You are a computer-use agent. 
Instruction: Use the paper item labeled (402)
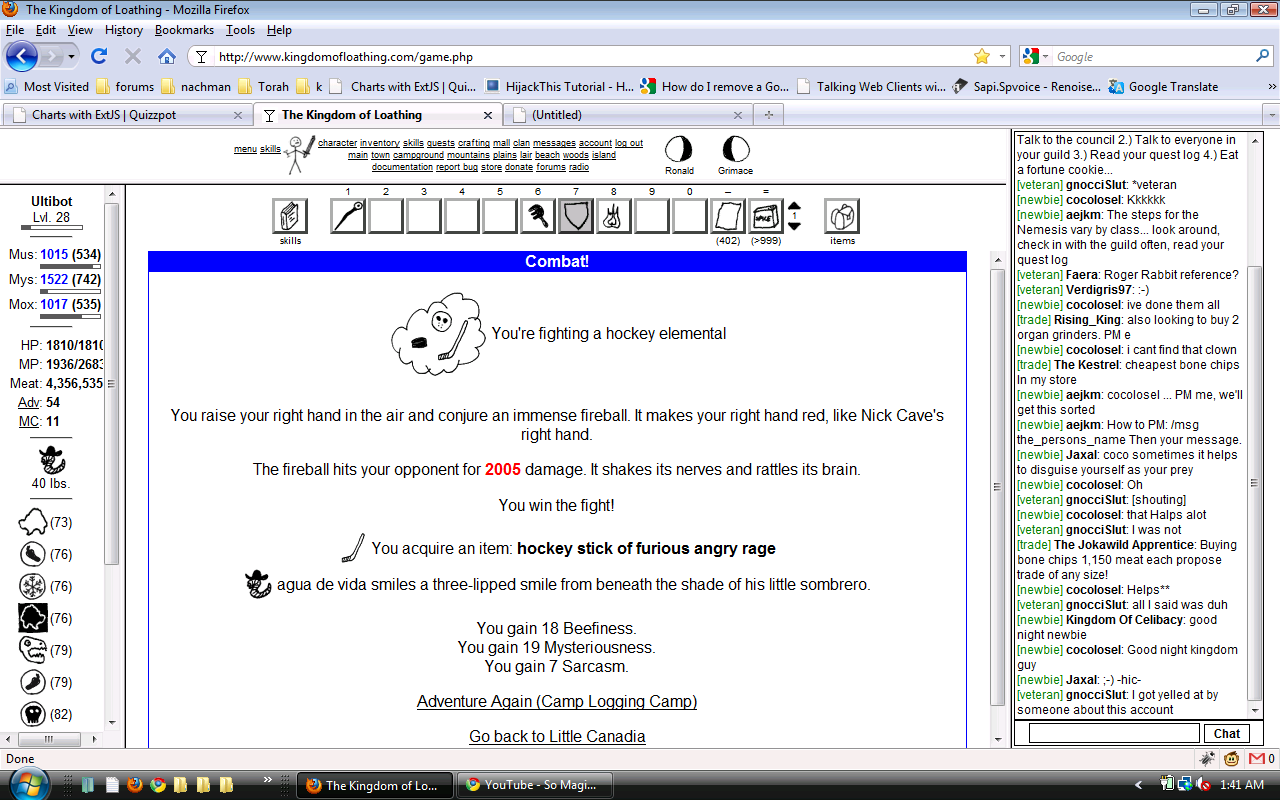[x=728, y=216]
